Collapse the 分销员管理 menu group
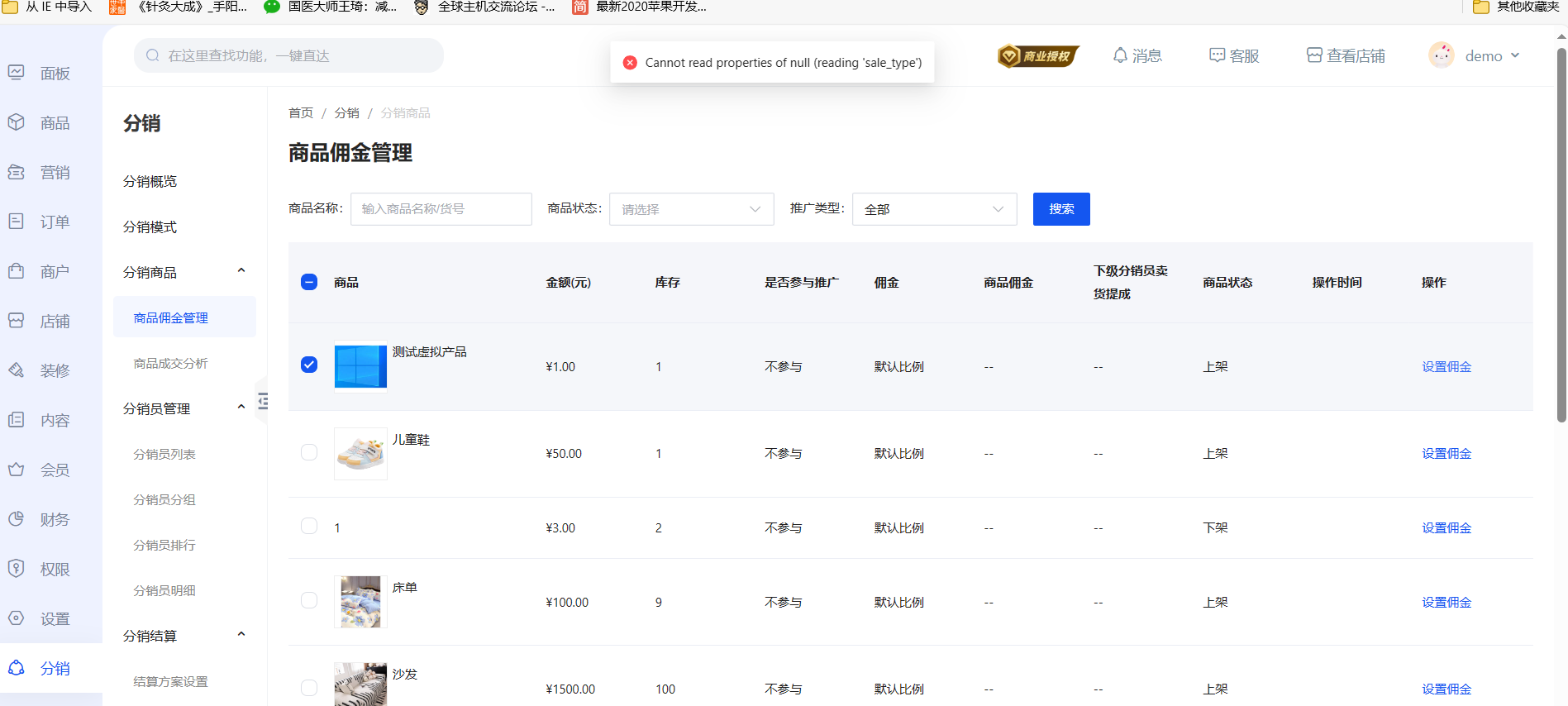1568x706 pixels. click(241, 408)
